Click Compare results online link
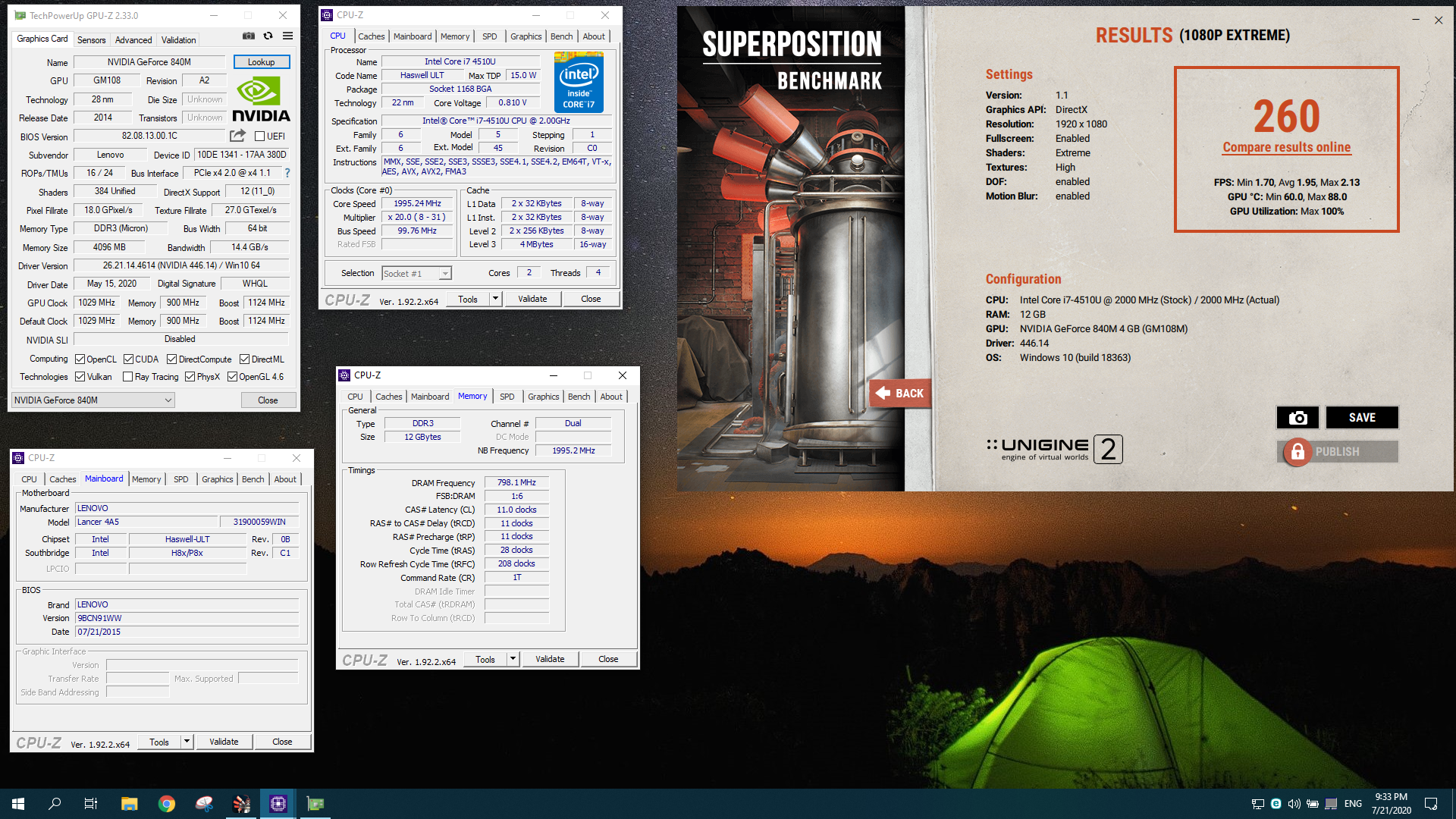This screenshot has width=1456, height=819. 1286,147
